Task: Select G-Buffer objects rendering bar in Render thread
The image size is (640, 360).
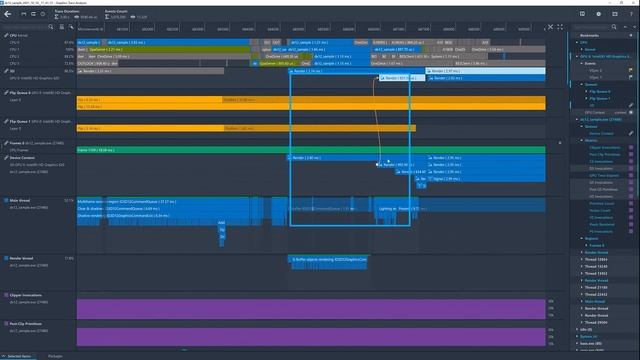Action: pos(328,260)
